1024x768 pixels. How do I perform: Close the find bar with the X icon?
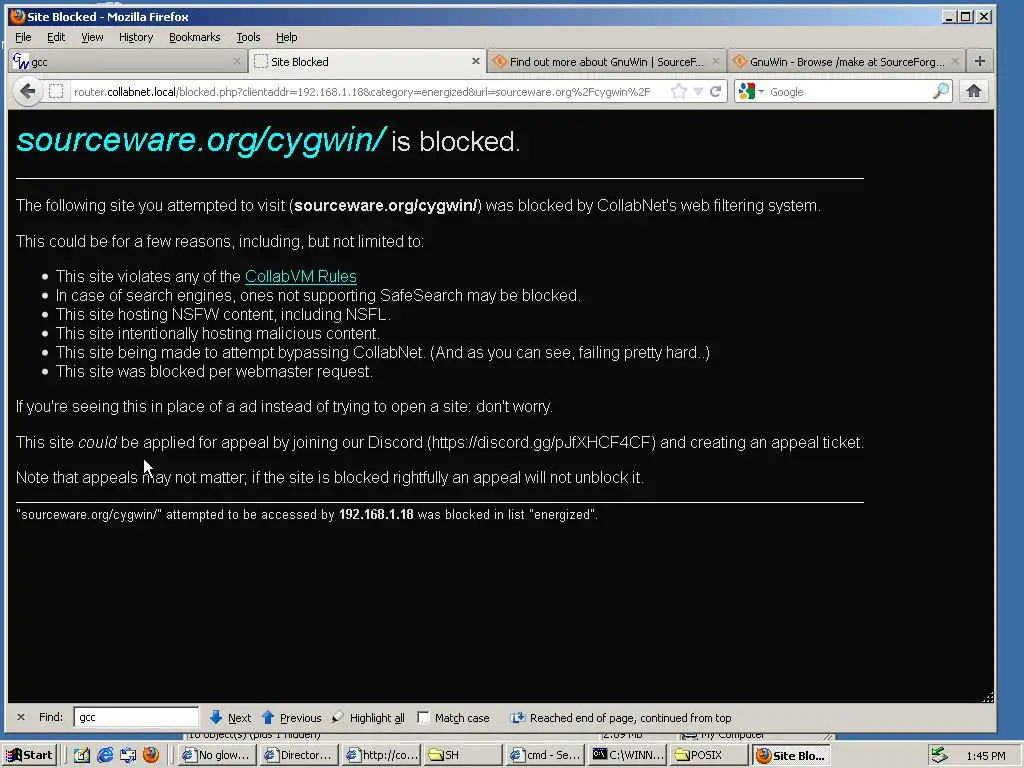21,717
